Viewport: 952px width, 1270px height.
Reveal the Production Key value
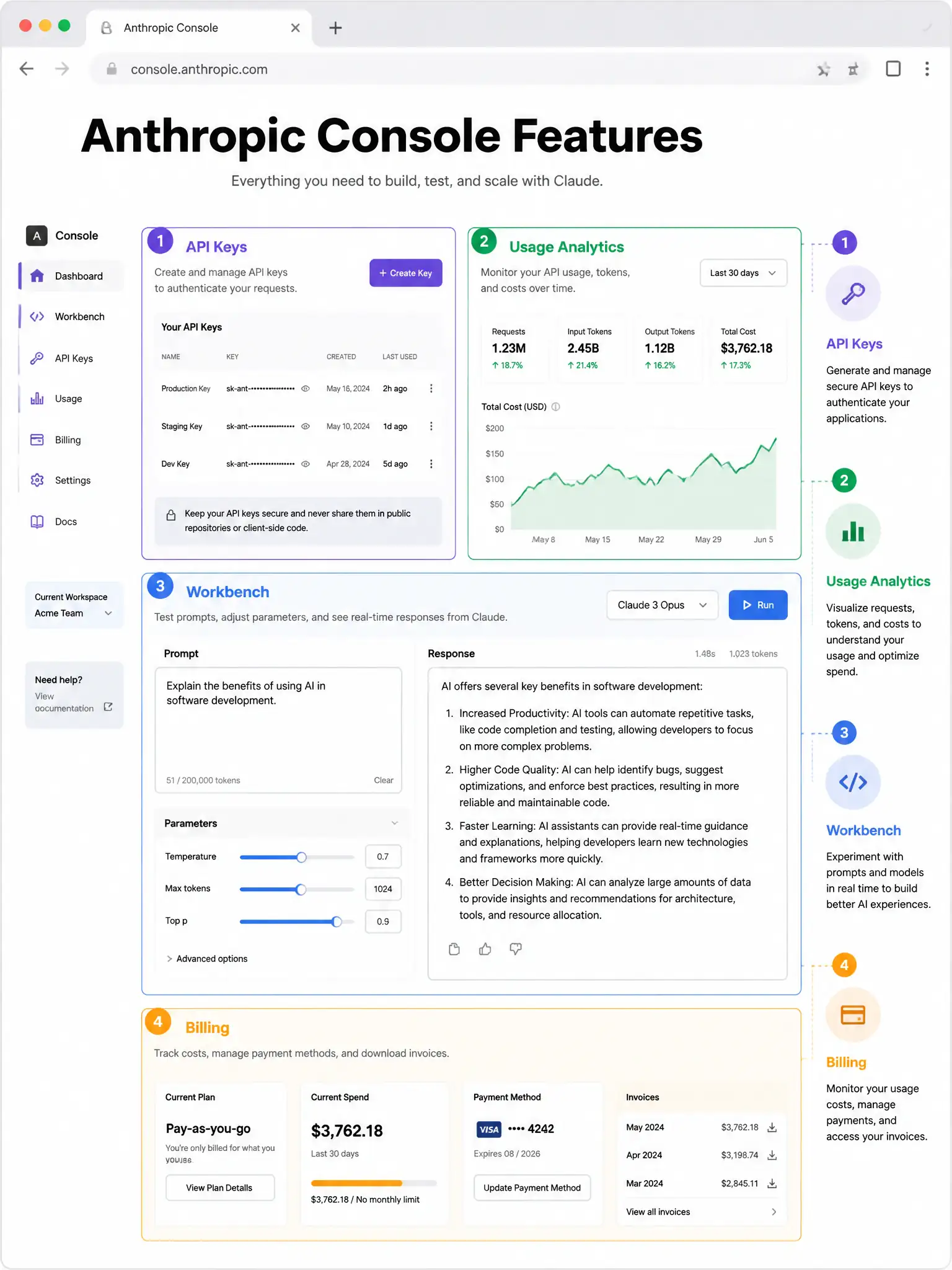[x=306, y=389]
